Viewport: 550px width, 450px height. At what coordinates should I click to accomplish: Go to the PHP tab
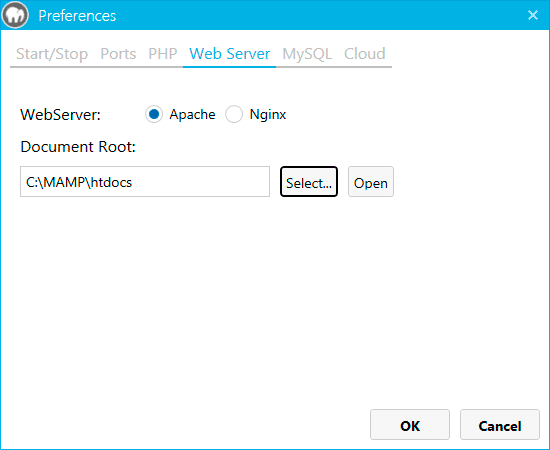pos(163,54)
